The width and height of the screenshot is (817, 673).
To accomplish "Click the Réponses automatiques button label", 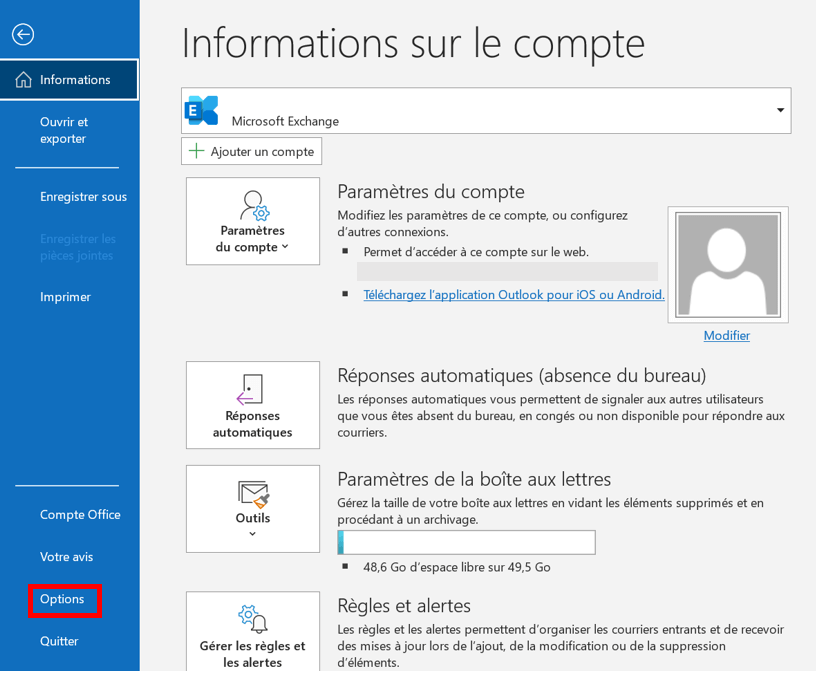I will [x=253, y=424].
